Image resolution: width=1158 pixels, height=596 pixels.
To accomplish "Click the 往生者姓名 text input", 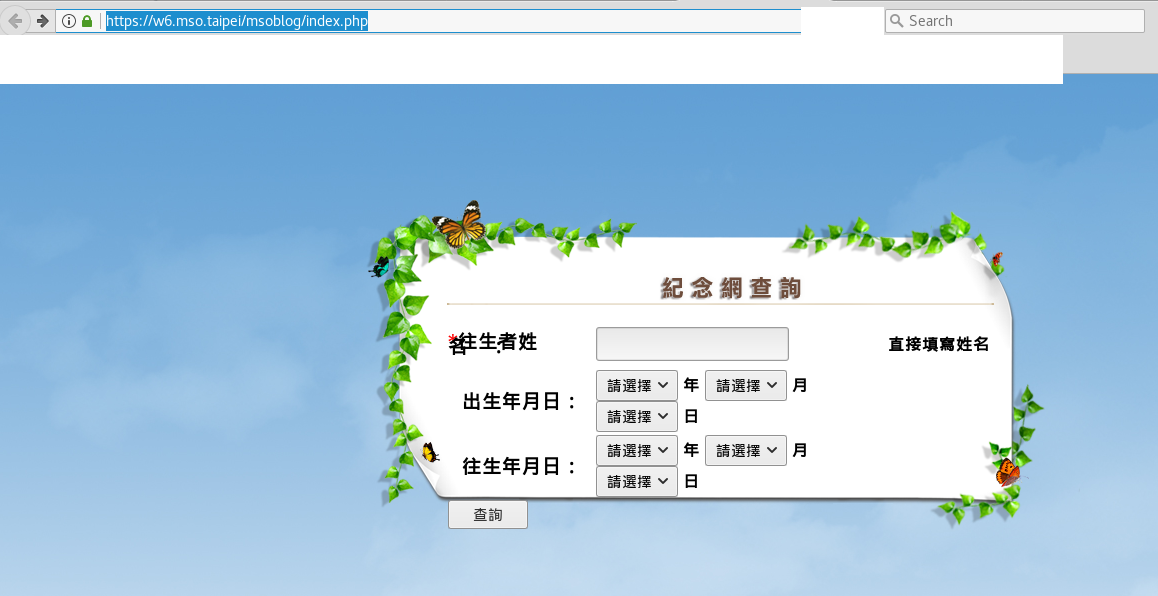I will click(692, 344).
